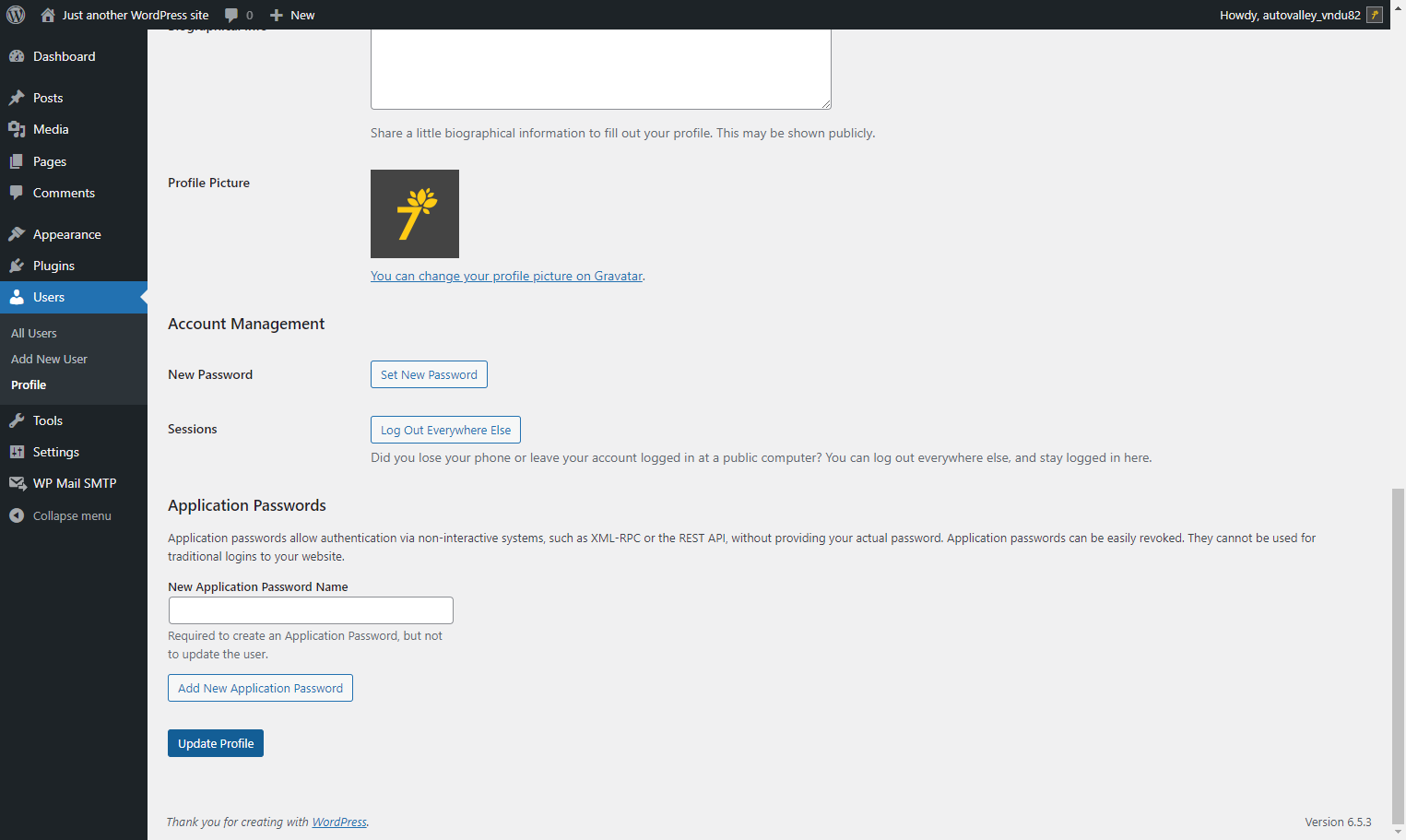Screen dimensions: 1406x840
Task: Click the home icon for site
Action: (48, 15)
